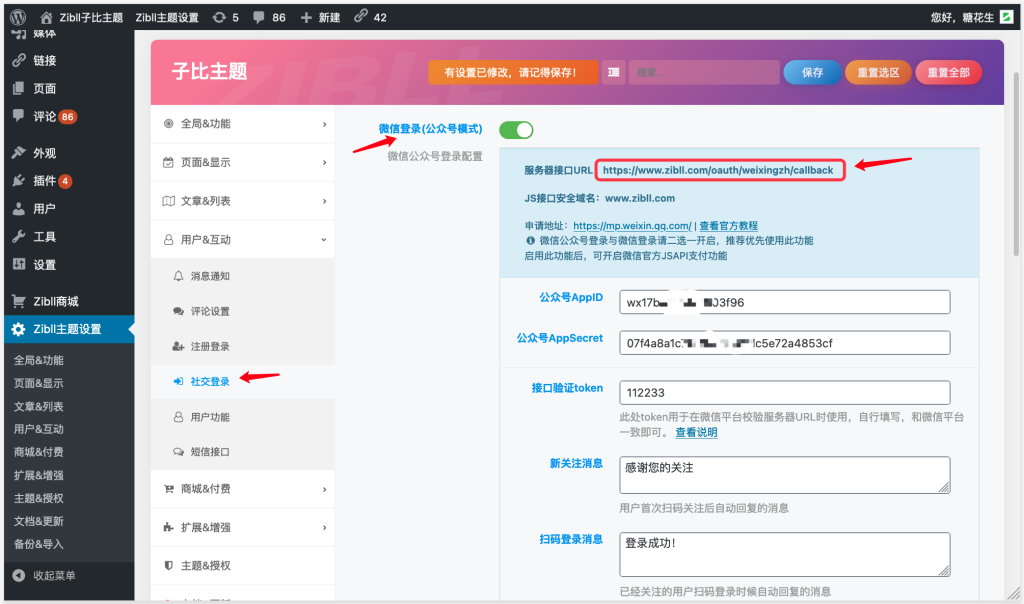
Task: Collapse the 用户&互动 panel section
Action: (242, 240)
